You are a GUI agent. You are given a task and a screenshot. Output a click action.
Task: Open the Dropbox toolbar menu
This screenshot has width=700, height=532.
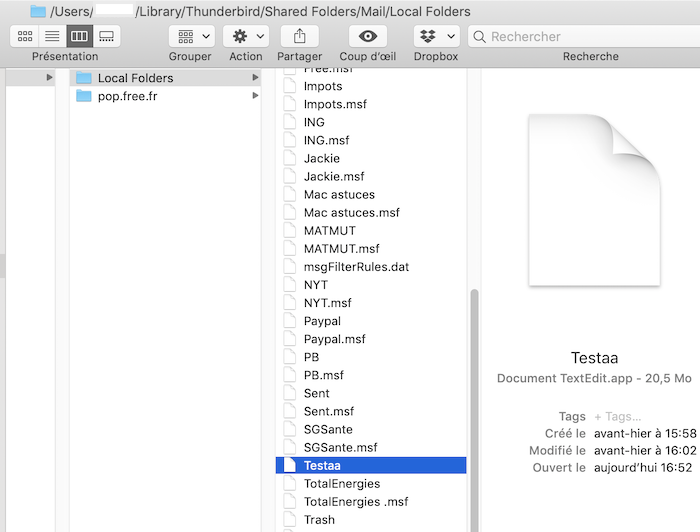click(x=436, y=36)
